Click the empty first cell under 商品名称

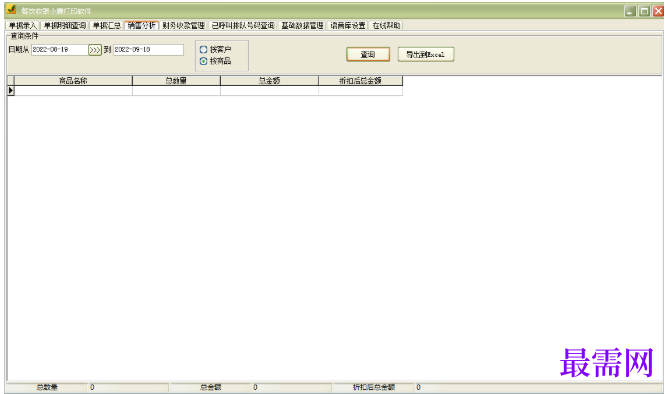tap(73, 90)
